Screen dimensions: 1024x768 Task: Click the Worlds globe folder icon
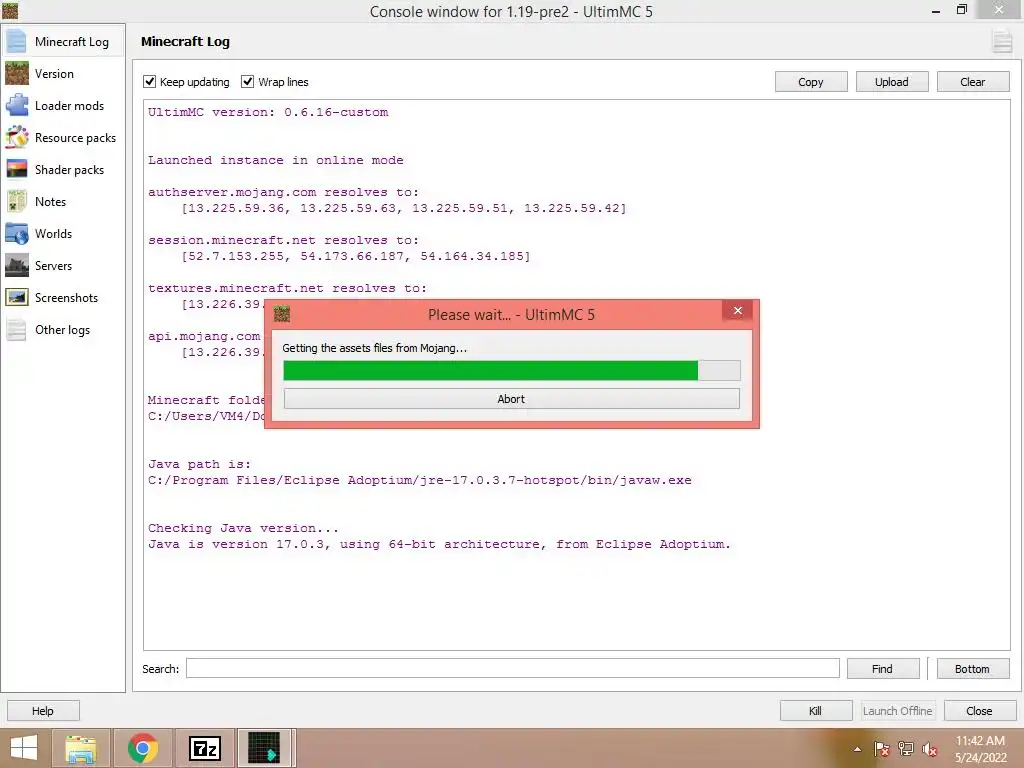(16, 233)
